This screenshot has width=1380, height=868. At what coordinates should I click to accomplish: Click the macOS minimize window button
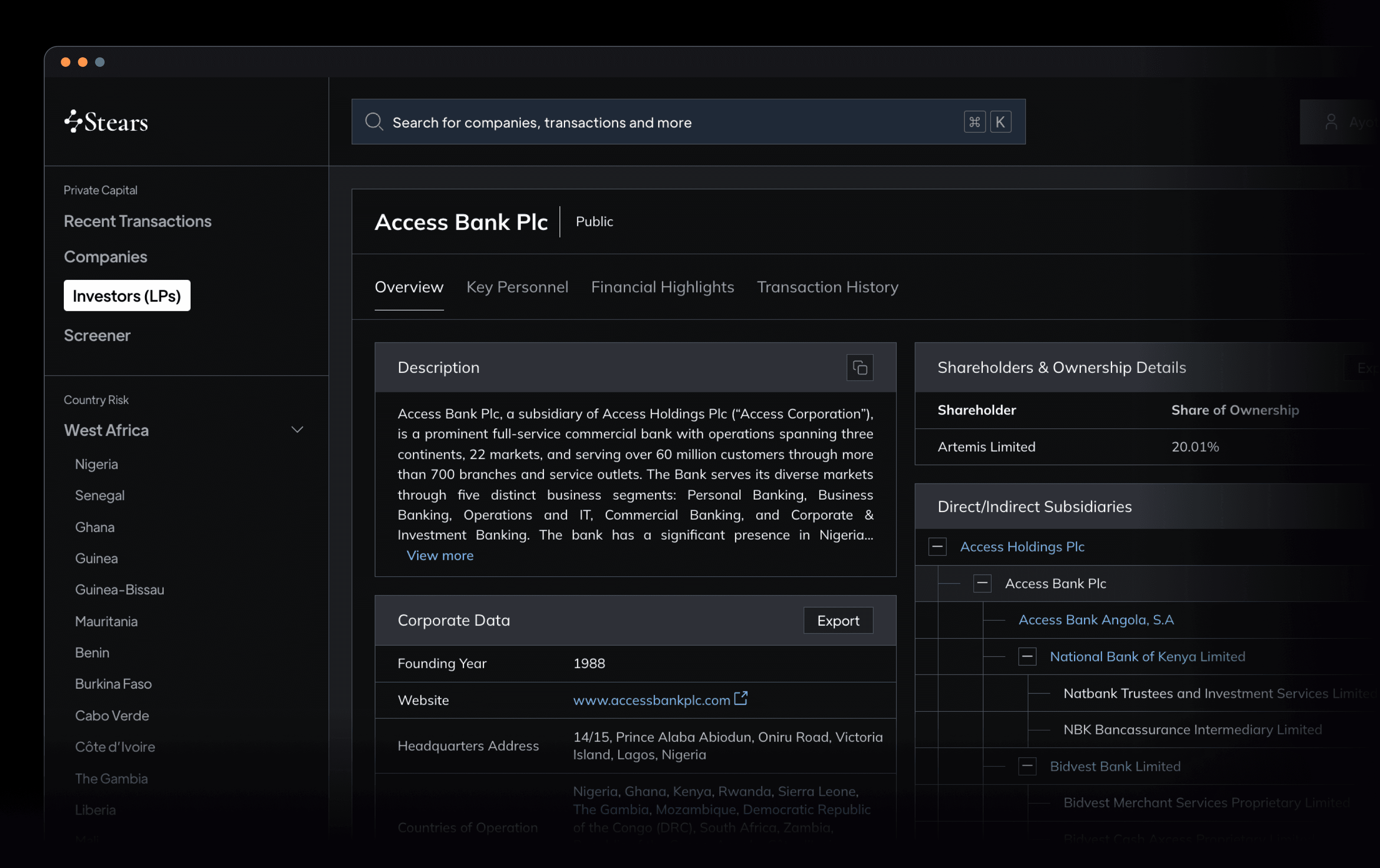coord(82,62)
